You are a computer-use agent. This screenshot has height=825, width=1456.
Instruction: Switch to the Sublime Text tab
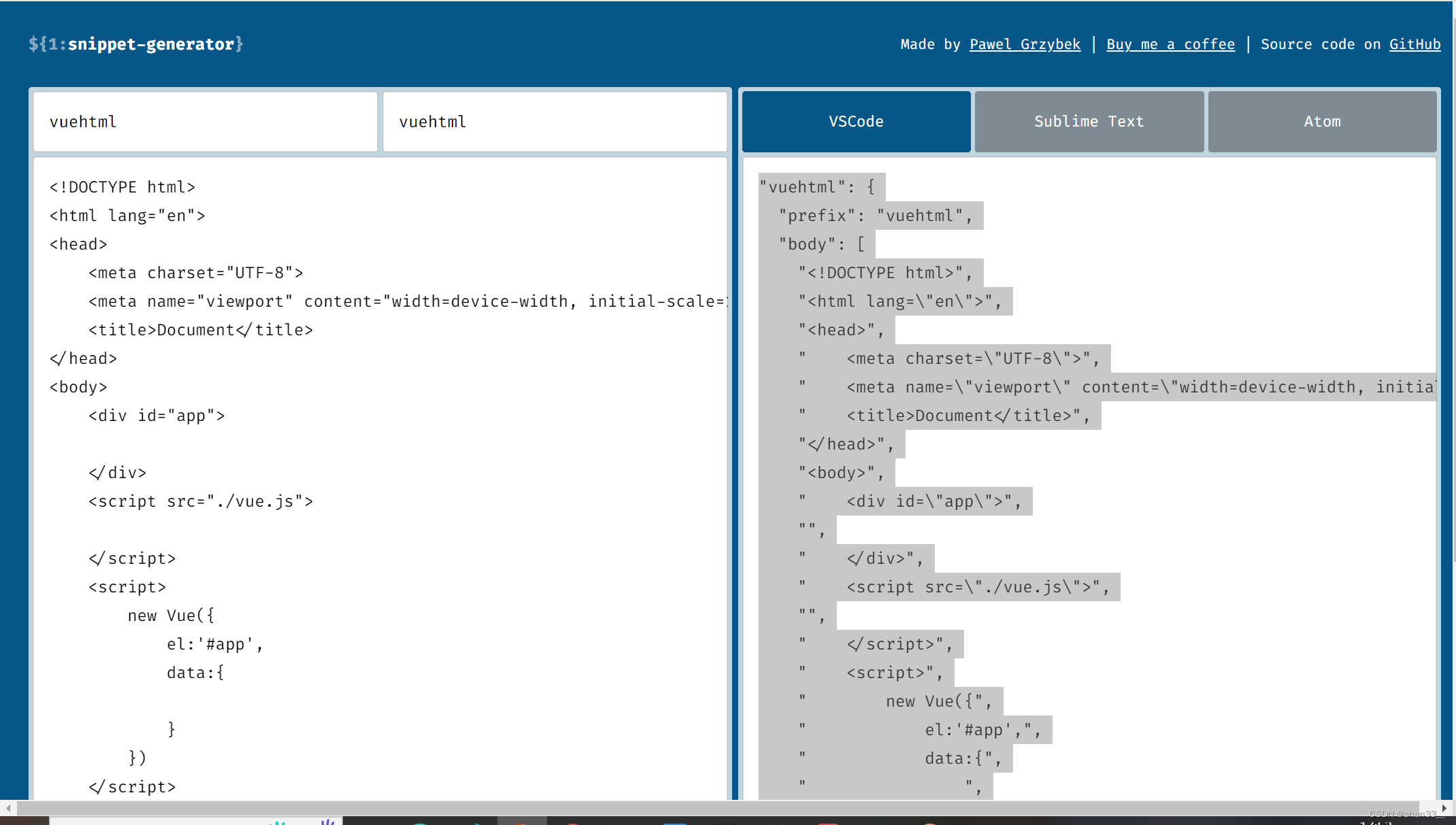click(1089, 122)
